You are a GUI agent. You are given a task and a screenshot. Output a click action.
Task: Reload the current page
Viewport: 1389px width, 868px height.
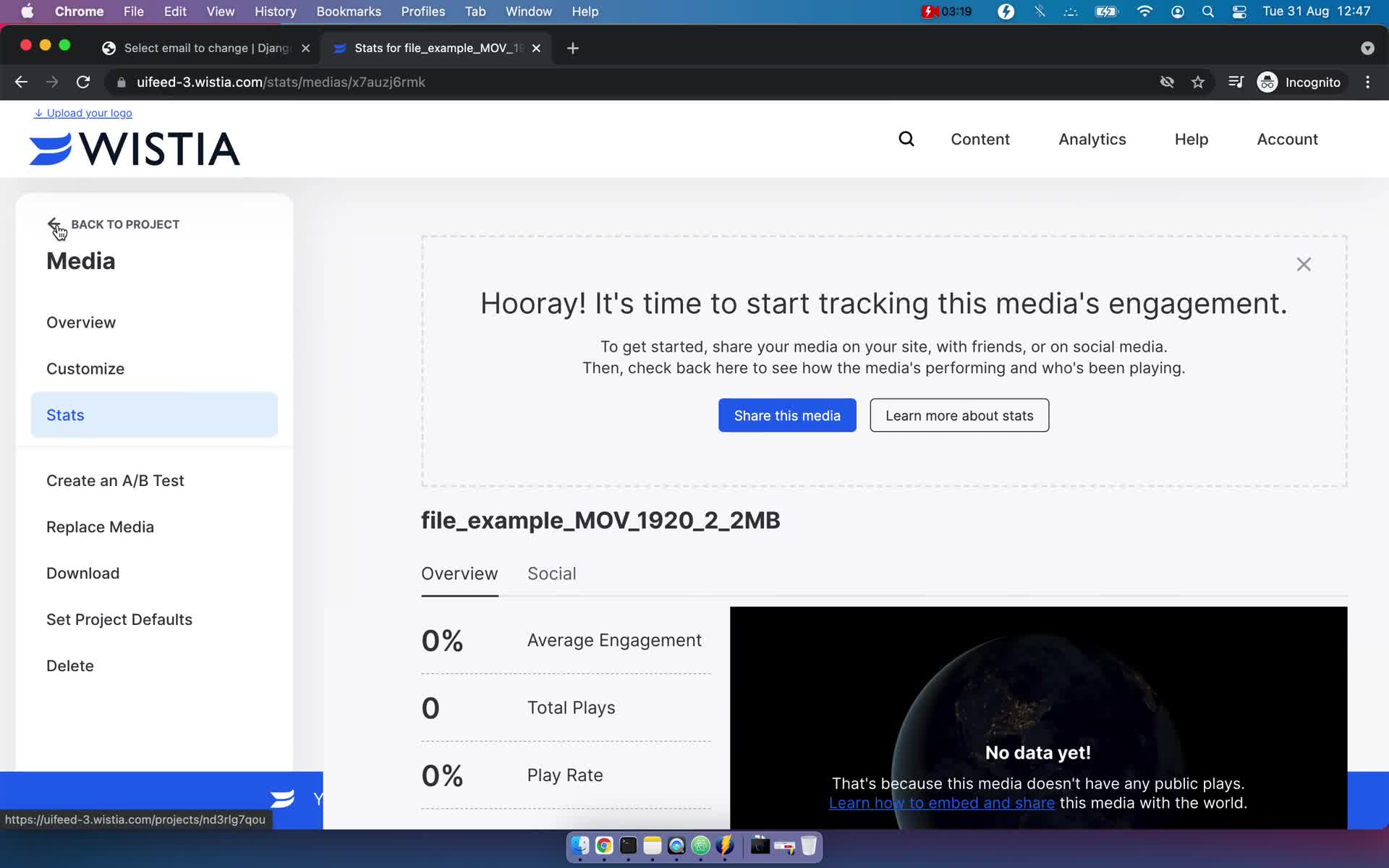(83, 82)
